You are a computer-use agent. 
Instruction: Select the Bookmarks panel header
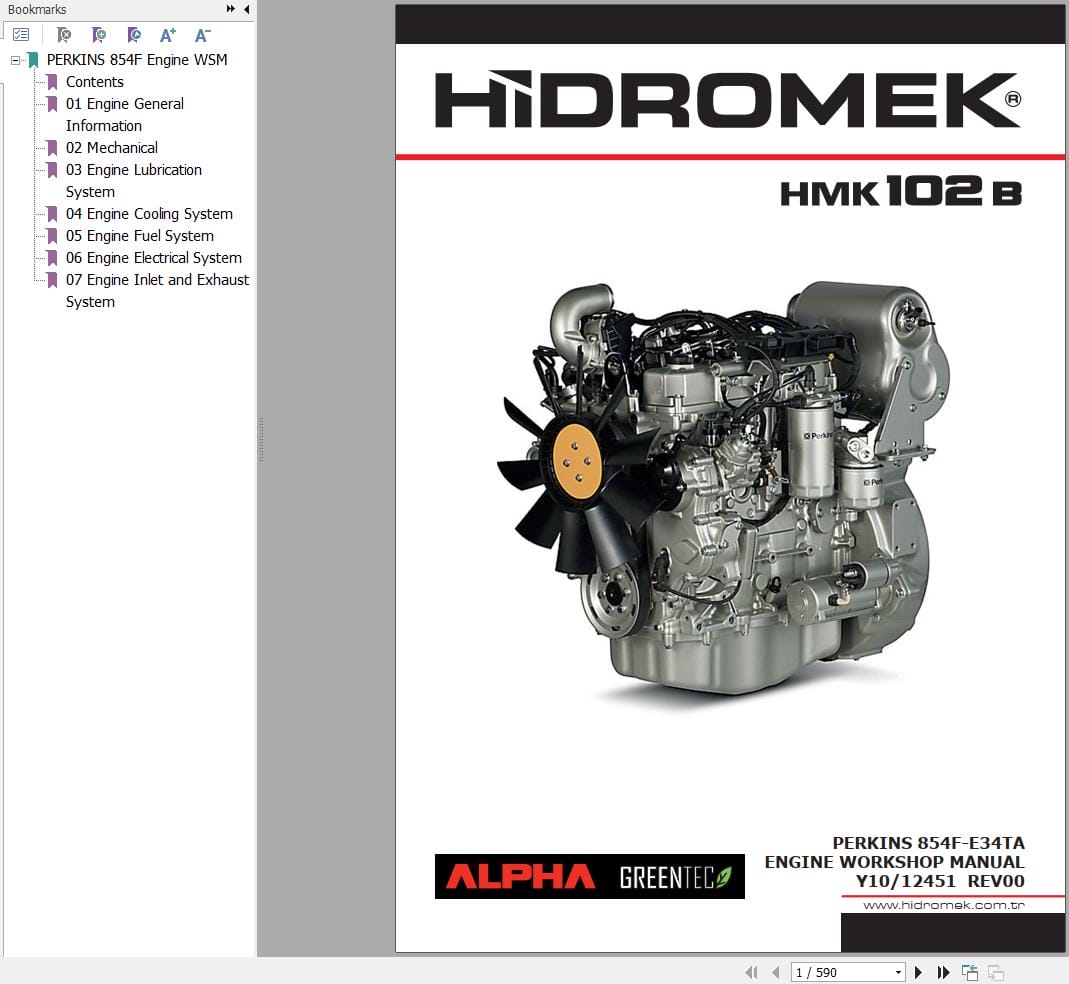click(37, 9)
